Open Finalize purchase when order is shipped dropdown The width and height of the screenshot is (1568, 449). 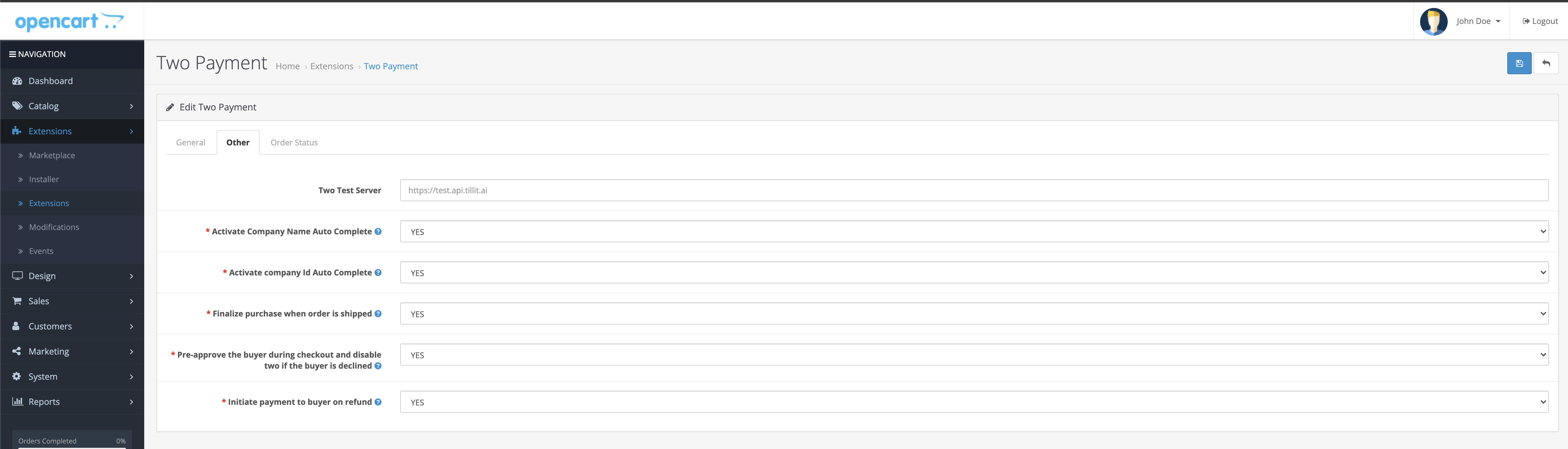click(x=974, y=313)
